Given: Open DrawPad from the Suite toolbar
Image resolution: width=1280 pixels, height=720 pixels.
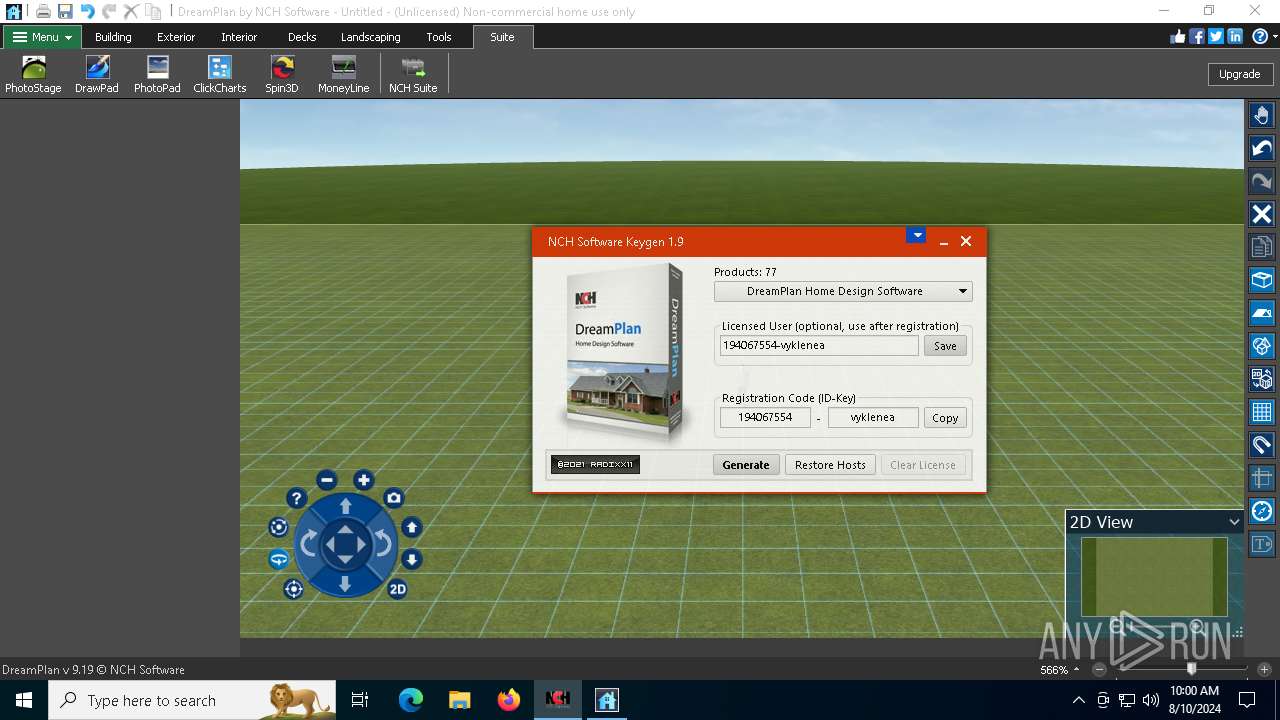Looking at the screenshot, I should coord(97,75).
